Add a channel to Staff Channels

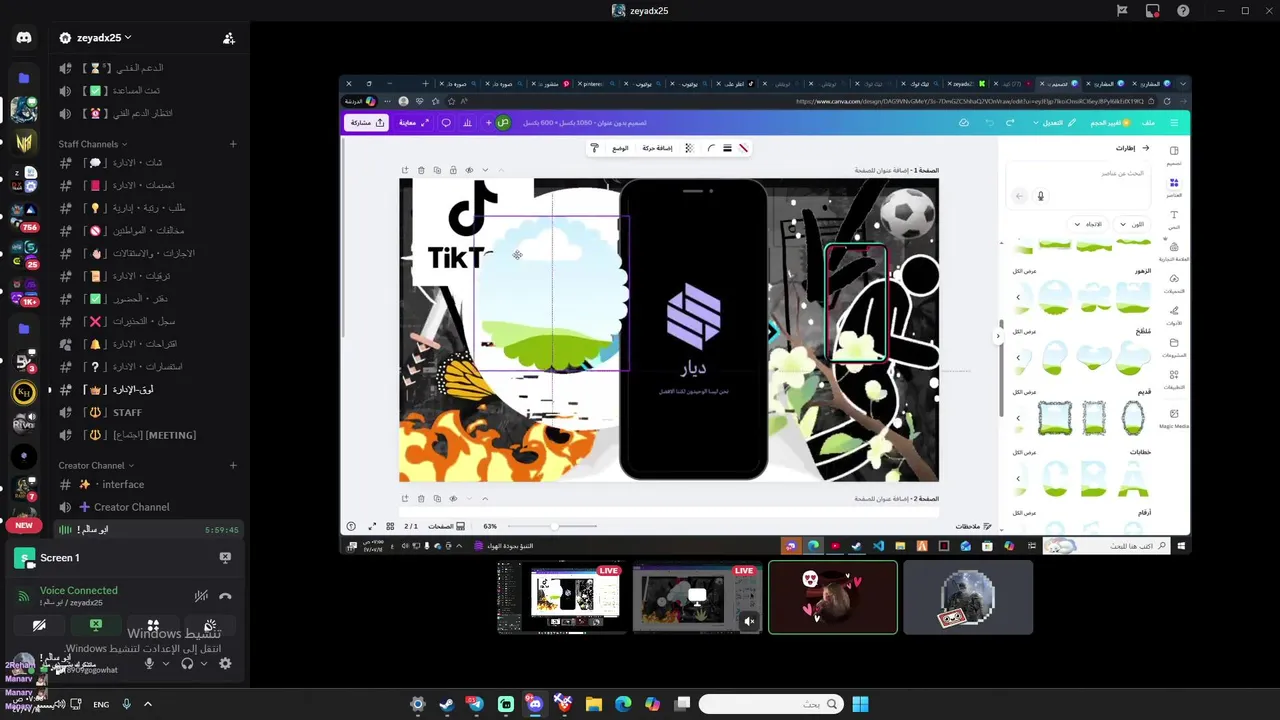pos(233,144)
